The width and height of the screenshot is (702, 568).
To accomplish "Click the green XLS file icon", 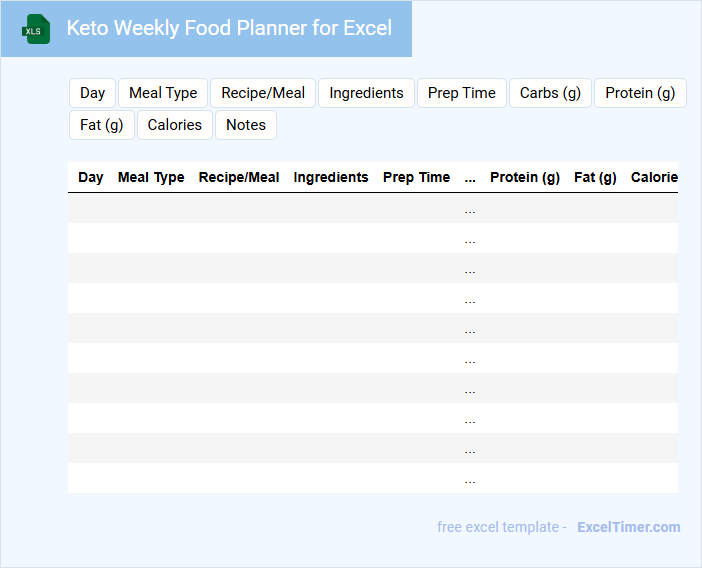I will point(36,29).
